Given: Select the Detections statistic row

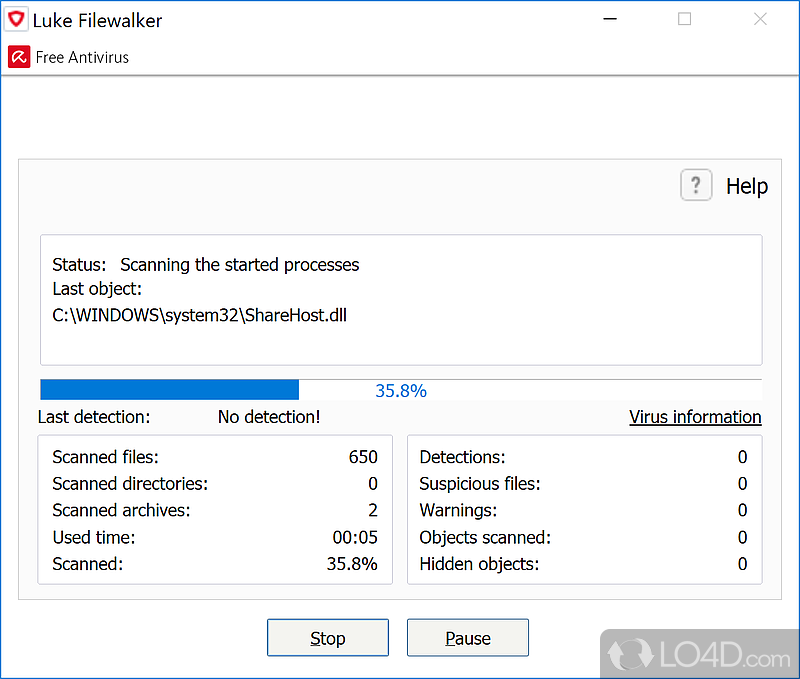Looking at the screenshot, I should coord(583,457).
